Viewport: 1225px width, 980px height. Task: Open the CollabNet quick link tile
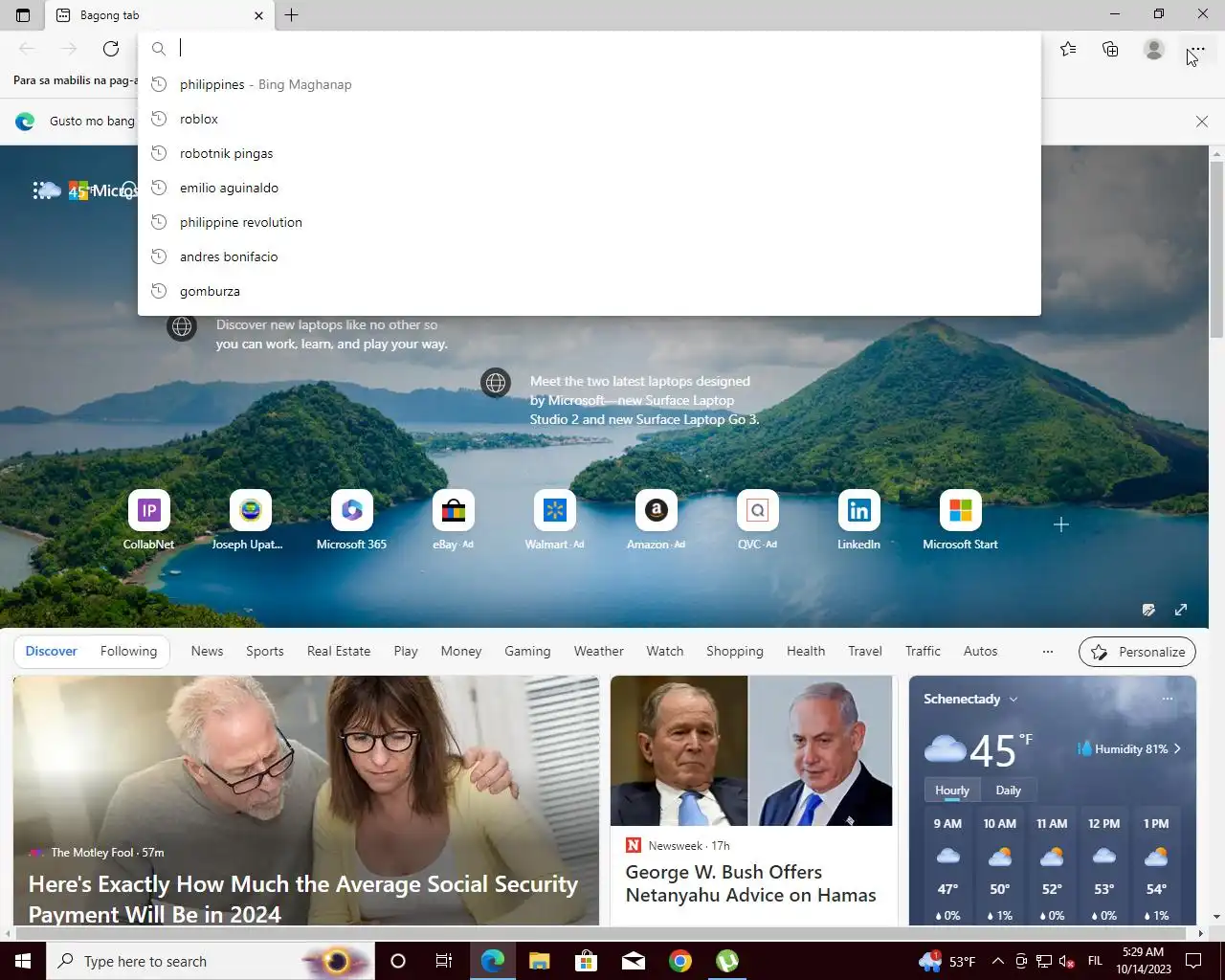148,521
